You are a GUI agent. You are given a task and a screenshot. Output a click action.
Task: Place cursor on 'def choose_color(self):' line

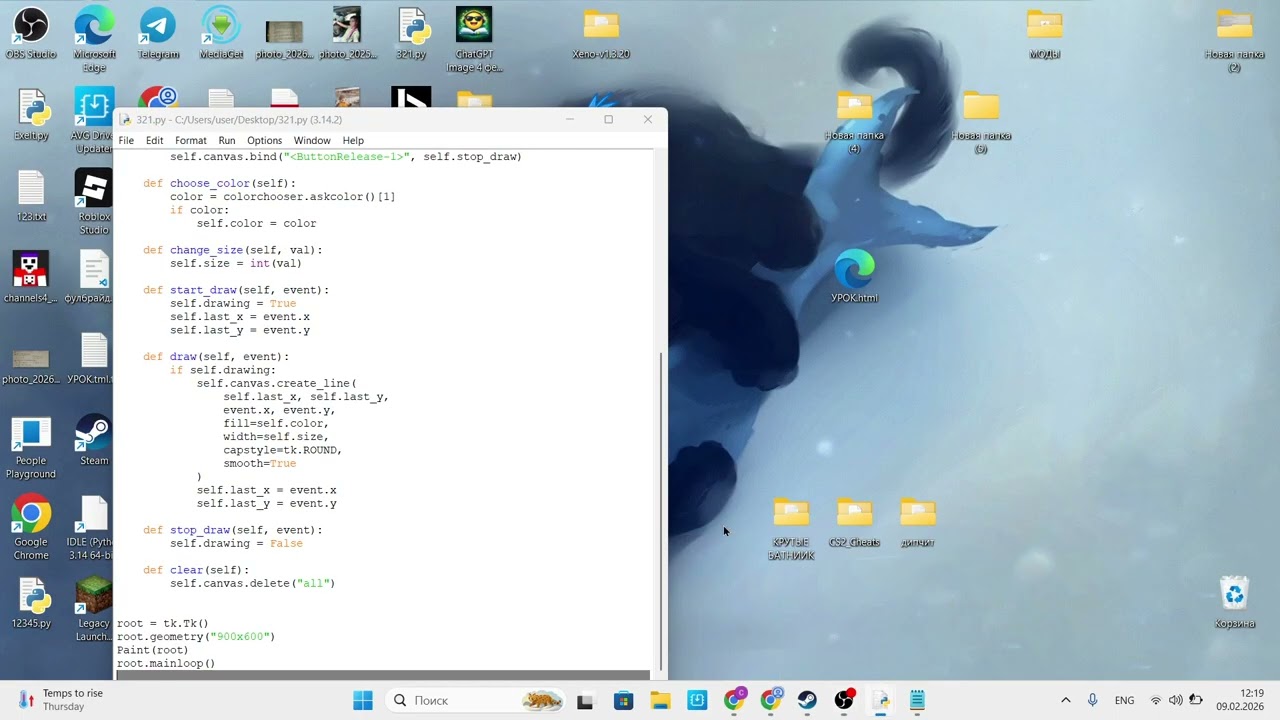click(x=219, y=184)
